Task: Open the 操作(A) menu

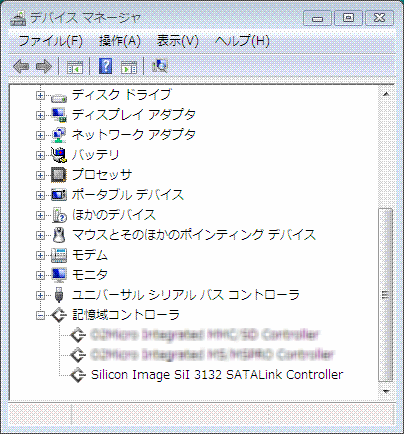Action: coord(120,41)
